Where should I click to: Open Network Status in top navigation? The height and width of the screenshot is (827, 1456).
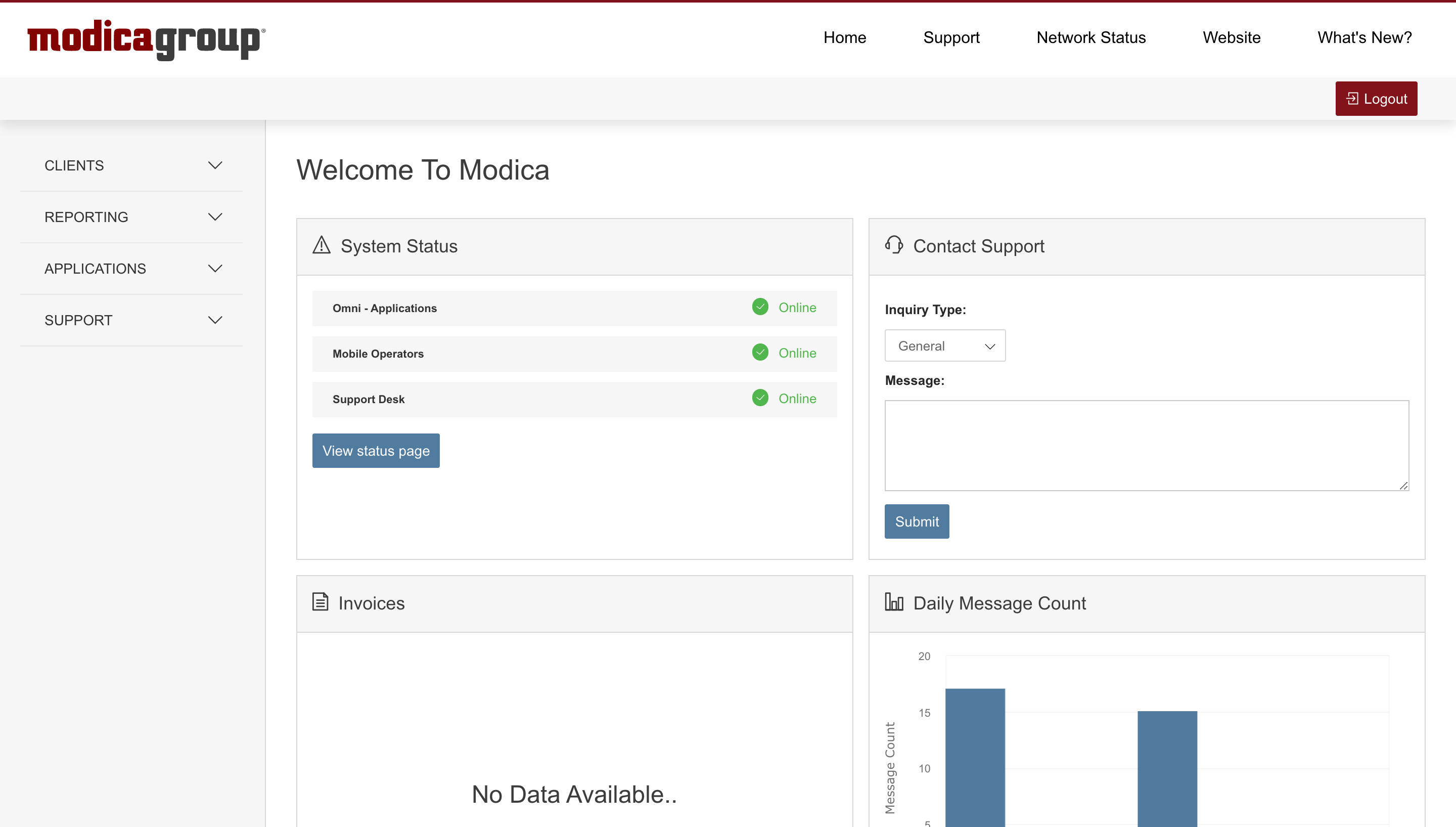coord(1091,37)
